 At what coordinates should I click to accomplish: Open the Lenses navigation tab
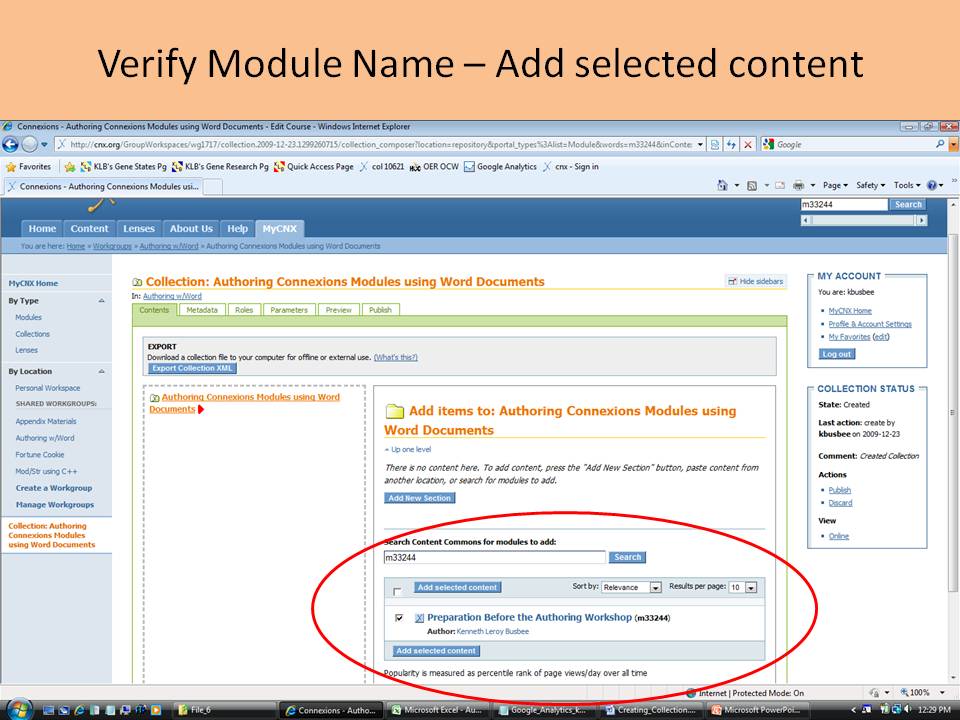pos(139,228)
